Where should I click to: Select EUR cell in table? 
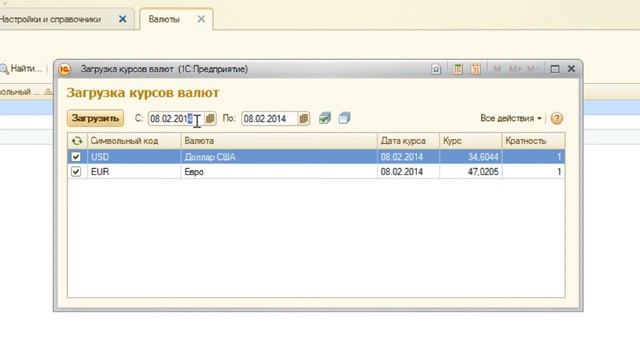click(x=134, y=171)
